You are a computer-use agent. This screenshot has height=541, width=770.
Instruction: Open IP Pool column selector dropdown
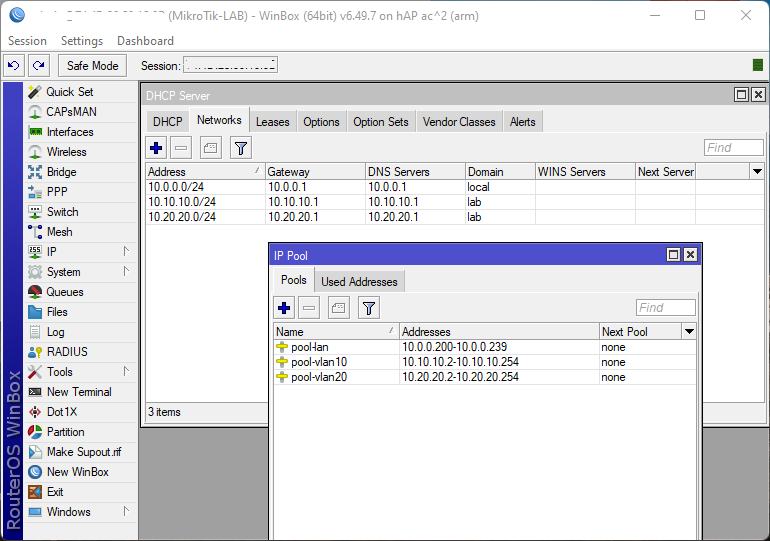(x=689, y=331)
